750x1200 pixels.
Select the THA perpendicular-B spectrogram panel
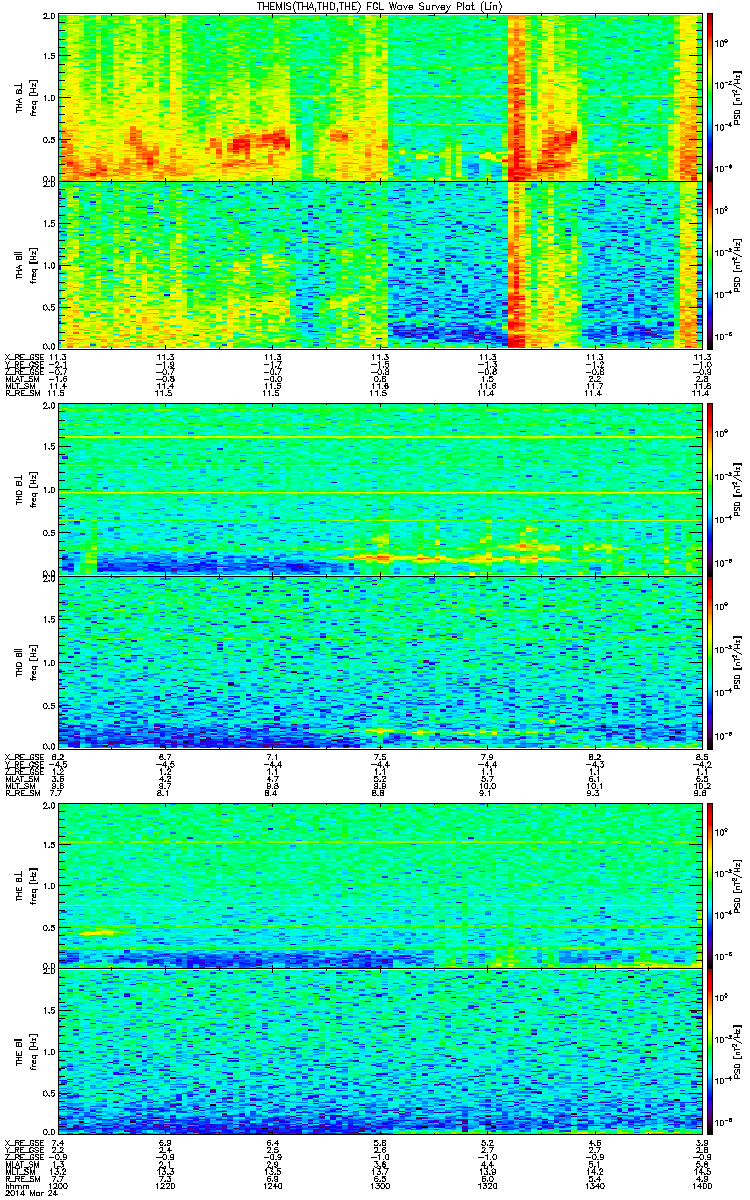click(380, 97)
